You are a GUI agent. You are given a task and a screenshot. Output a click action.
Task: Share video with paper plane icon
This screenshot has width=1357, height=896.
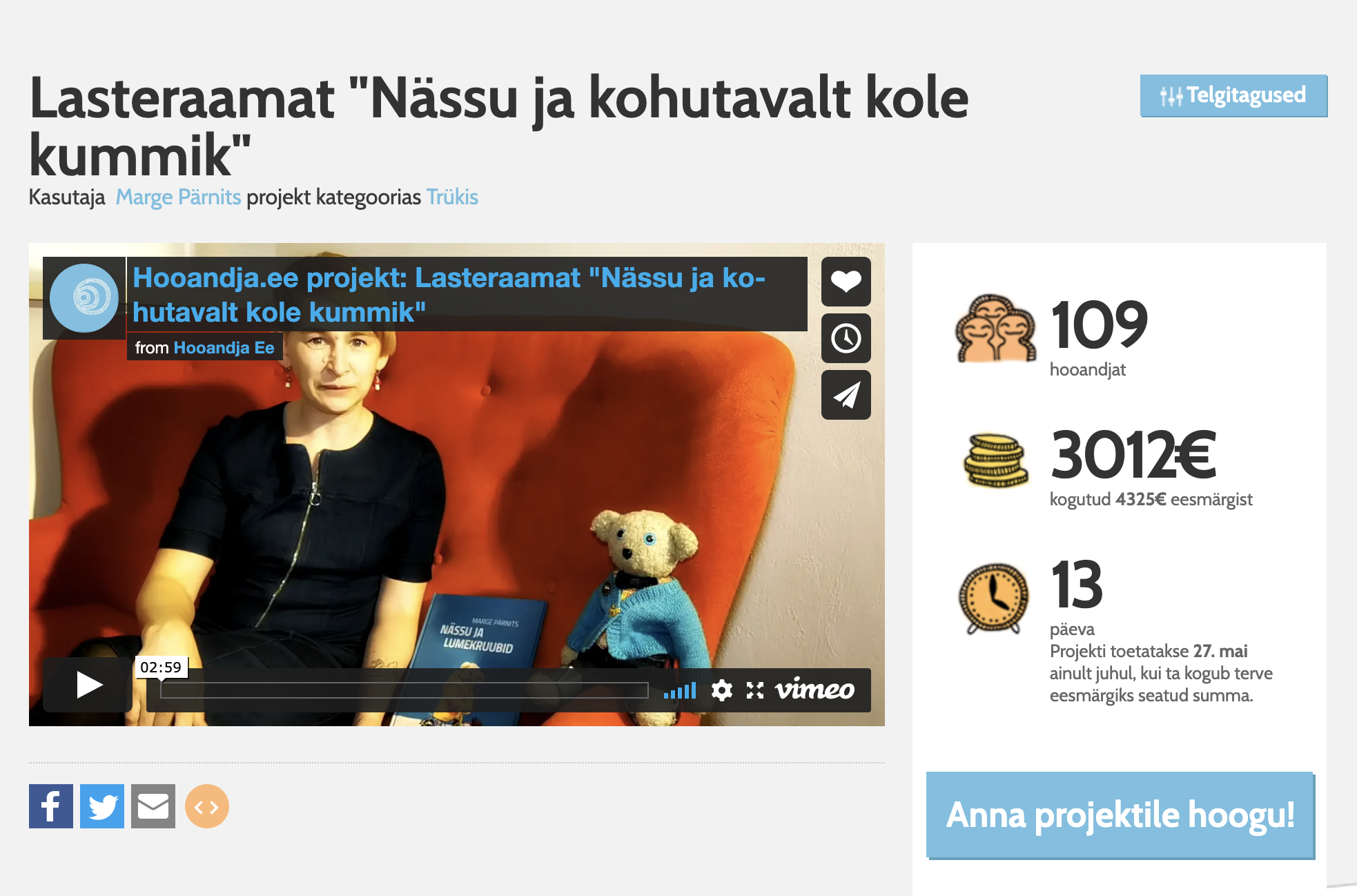[846, 395]
